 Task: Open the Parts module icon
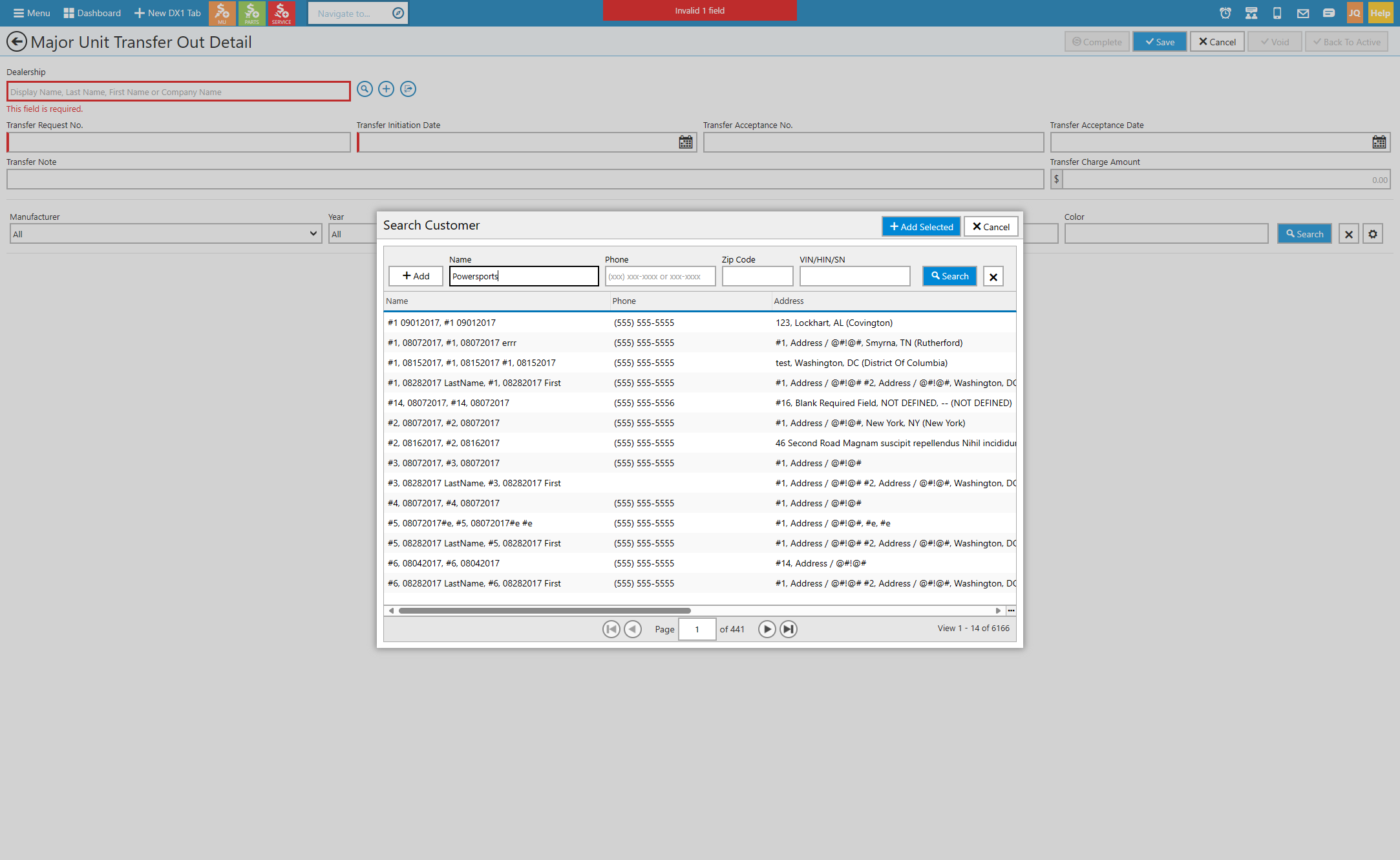coord(251,13)
